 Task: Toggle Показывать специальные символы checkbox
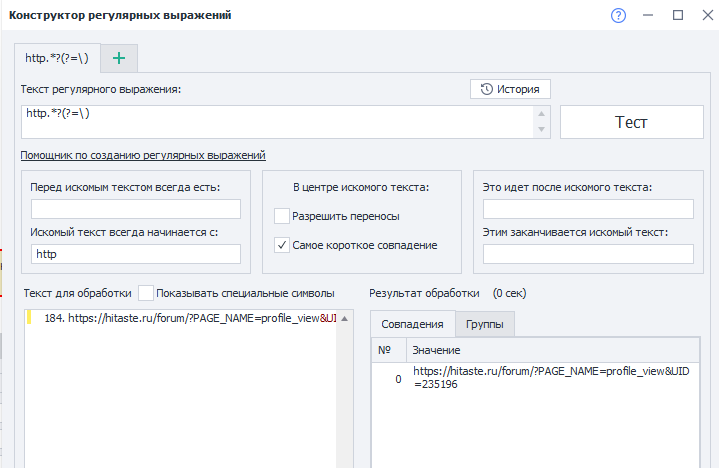click(x=146, y=293)
